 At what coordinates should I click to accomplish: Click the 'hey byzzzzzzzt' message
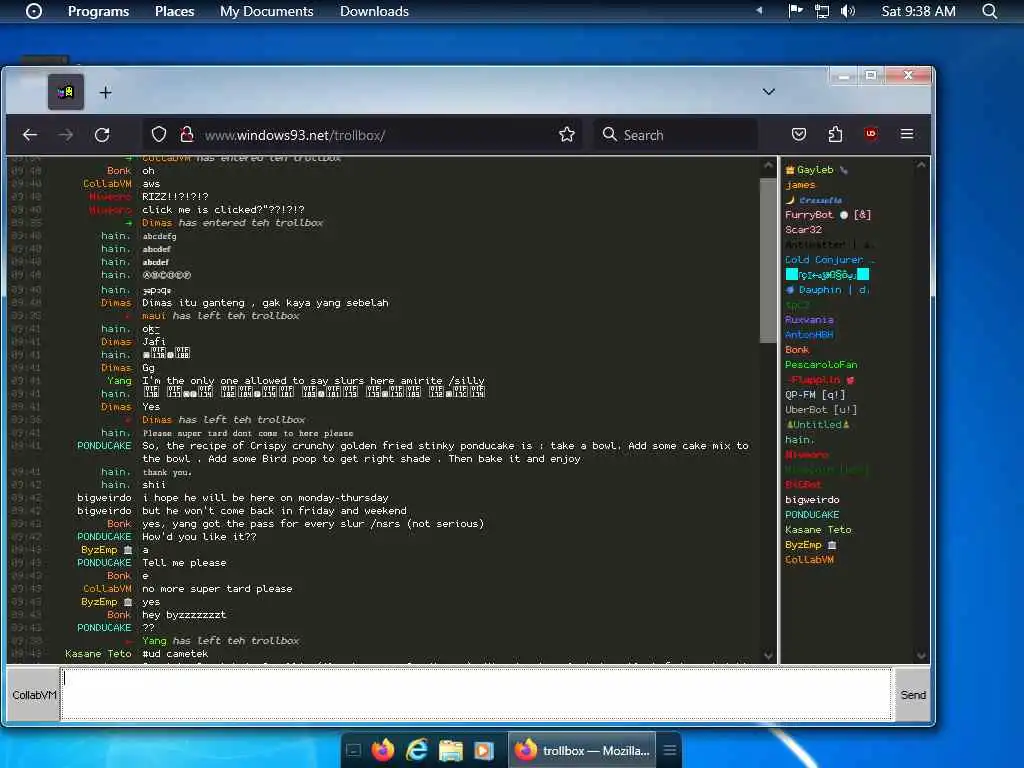184,615
